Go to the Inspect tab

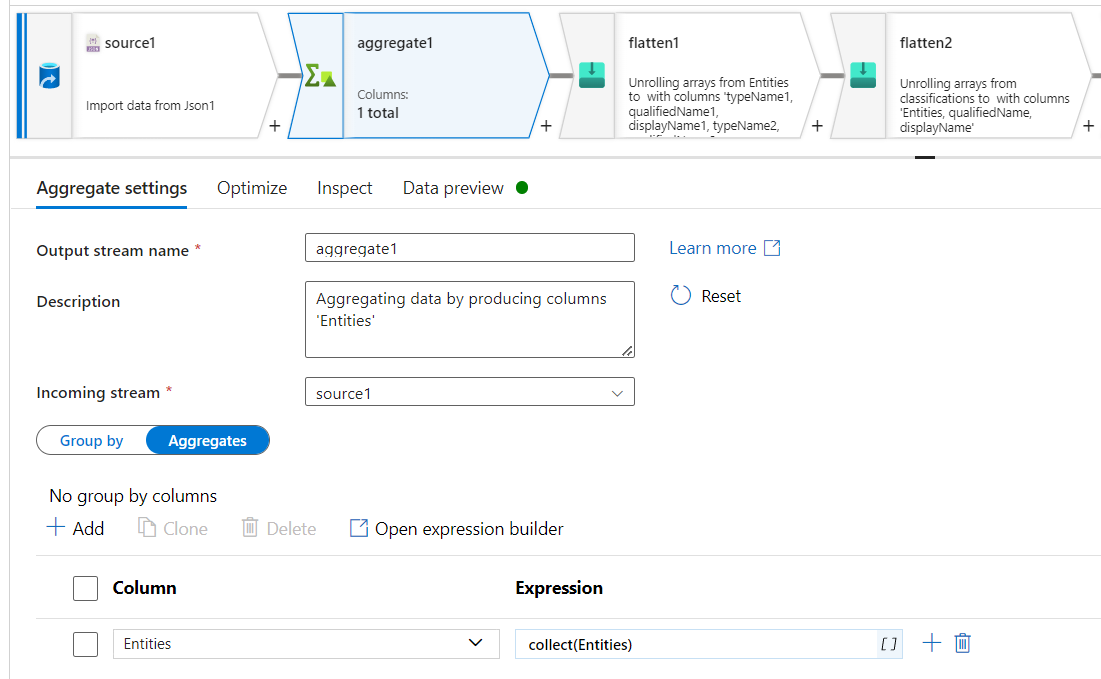pos(345,188)
